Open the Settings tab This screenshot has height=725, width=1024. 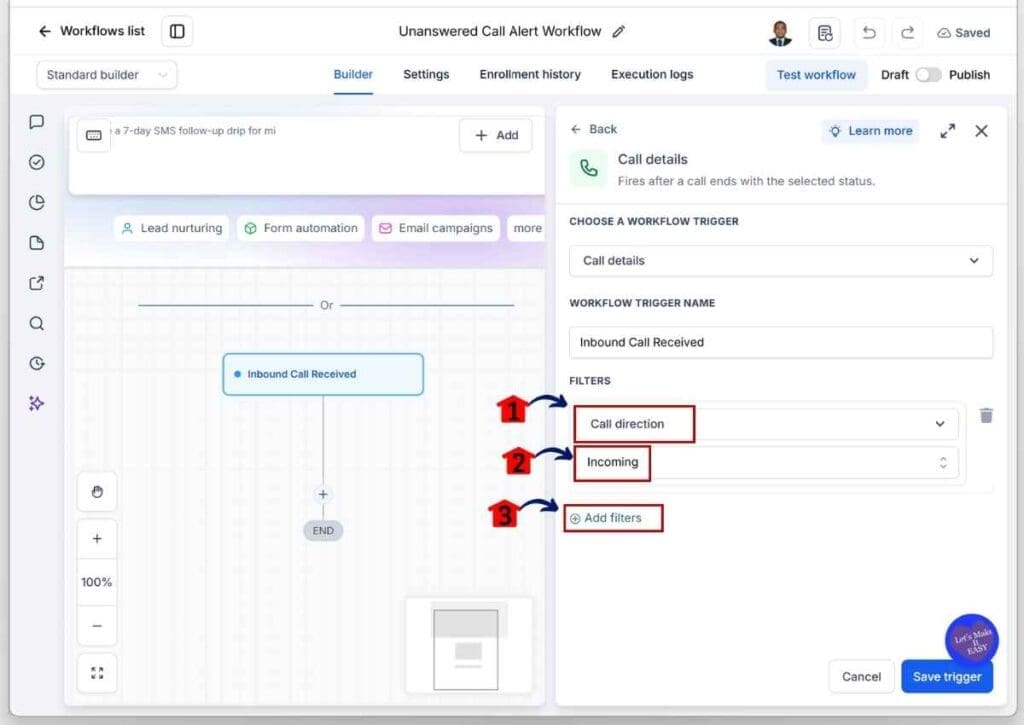(426, 74)
